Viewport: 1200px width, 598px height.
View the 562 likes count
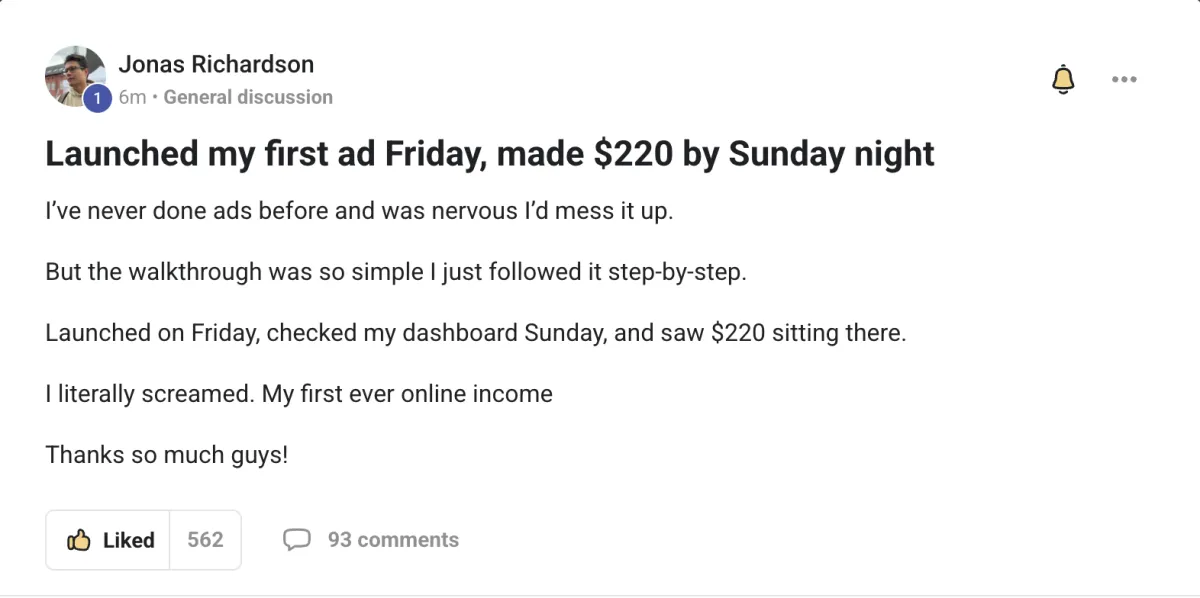205,540
